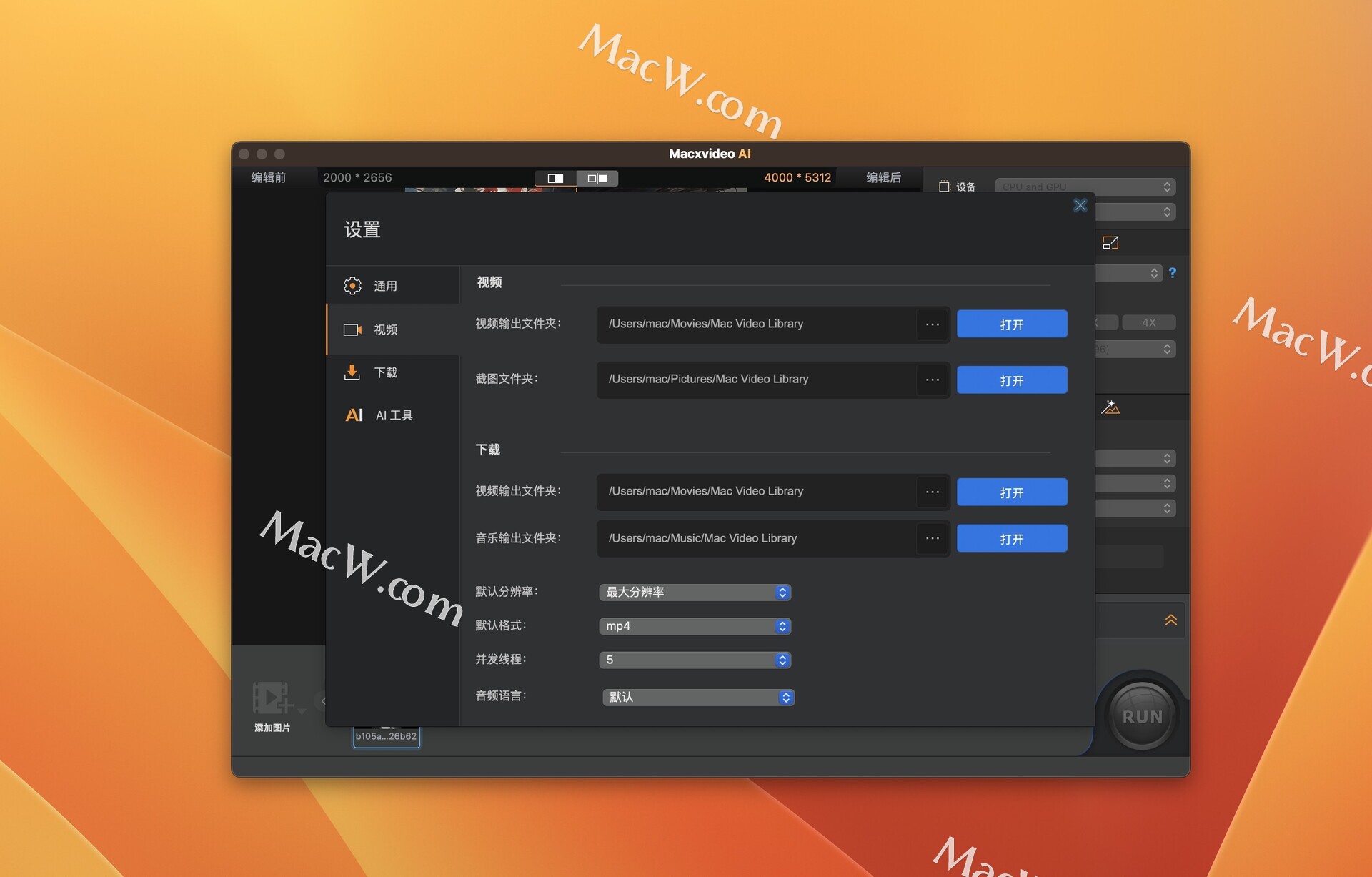1372x877 pixels.
Task: Click 打开 for the 截图文件夹 path
Action: coord(1011,380)
